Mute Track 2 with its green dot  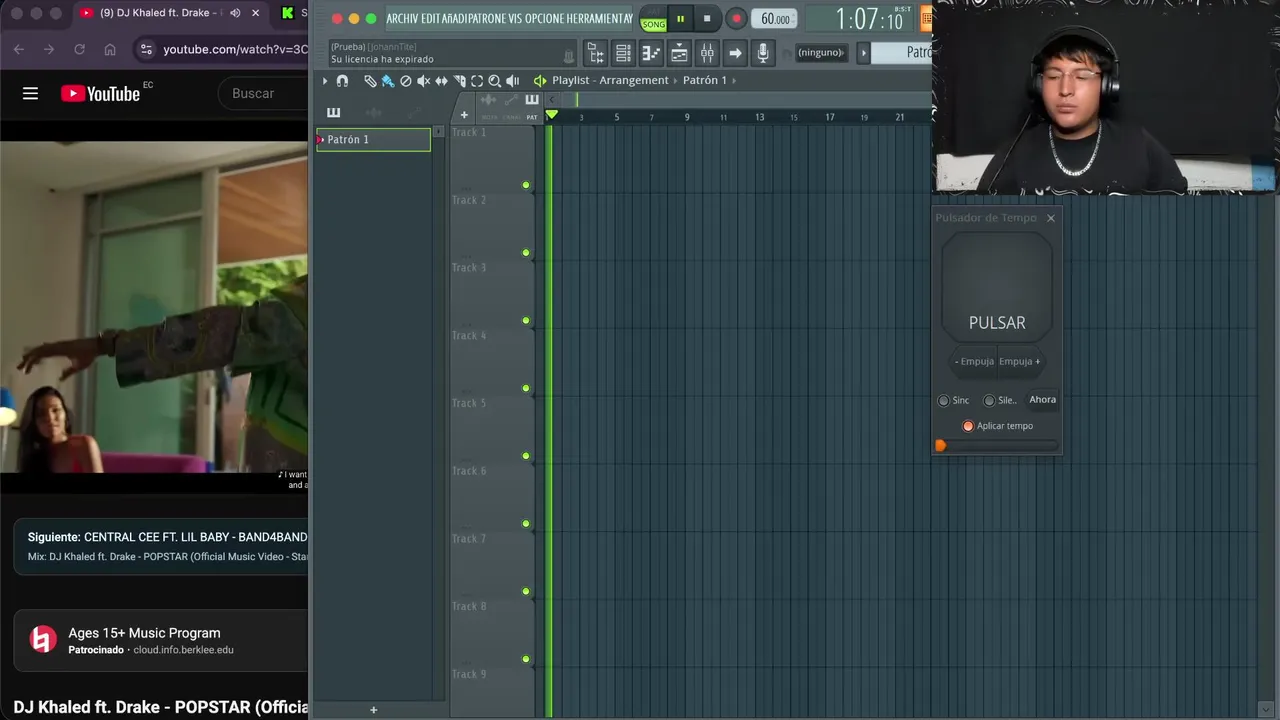526,253
